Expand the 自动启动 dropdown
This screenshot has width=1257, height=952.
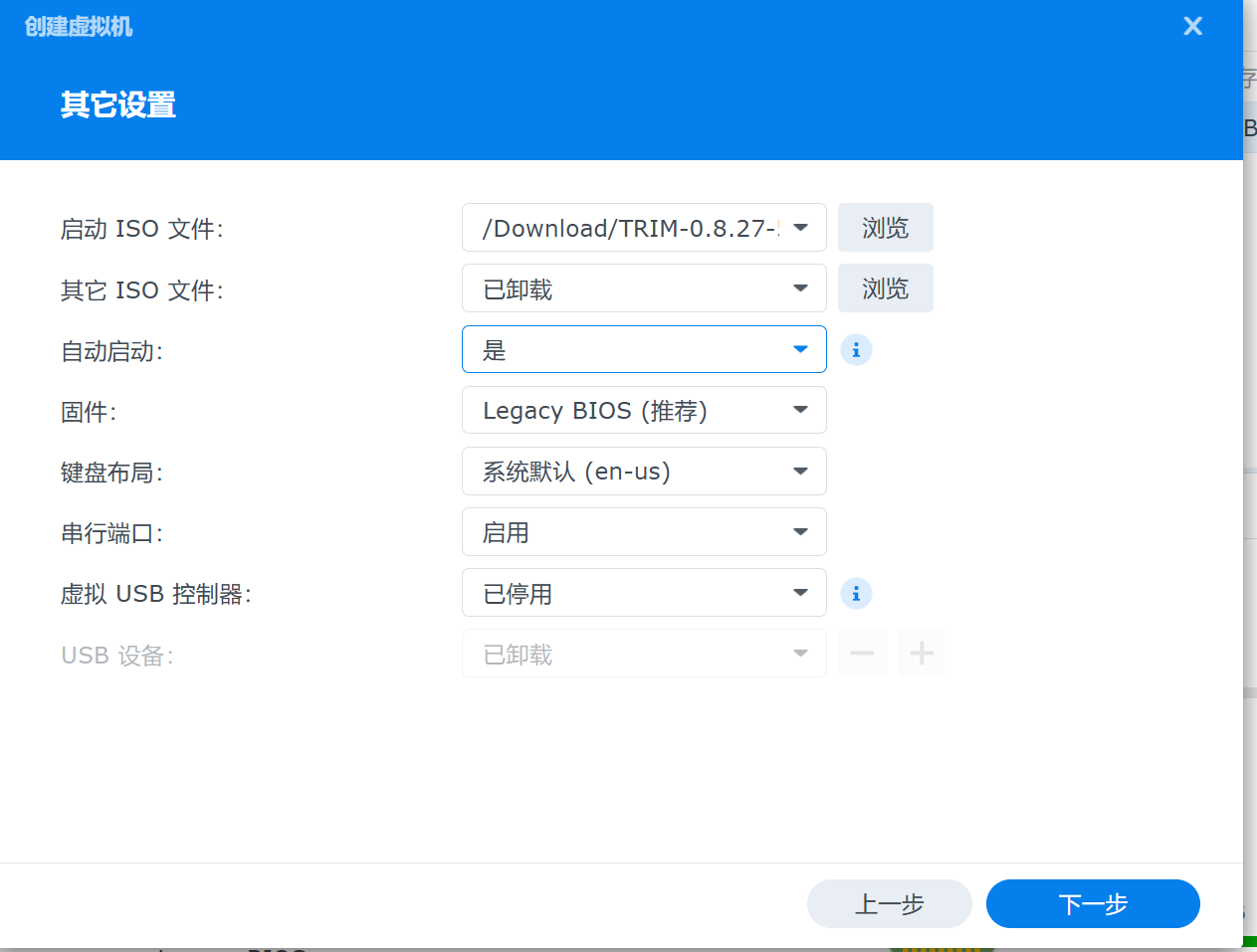point(644,349)
